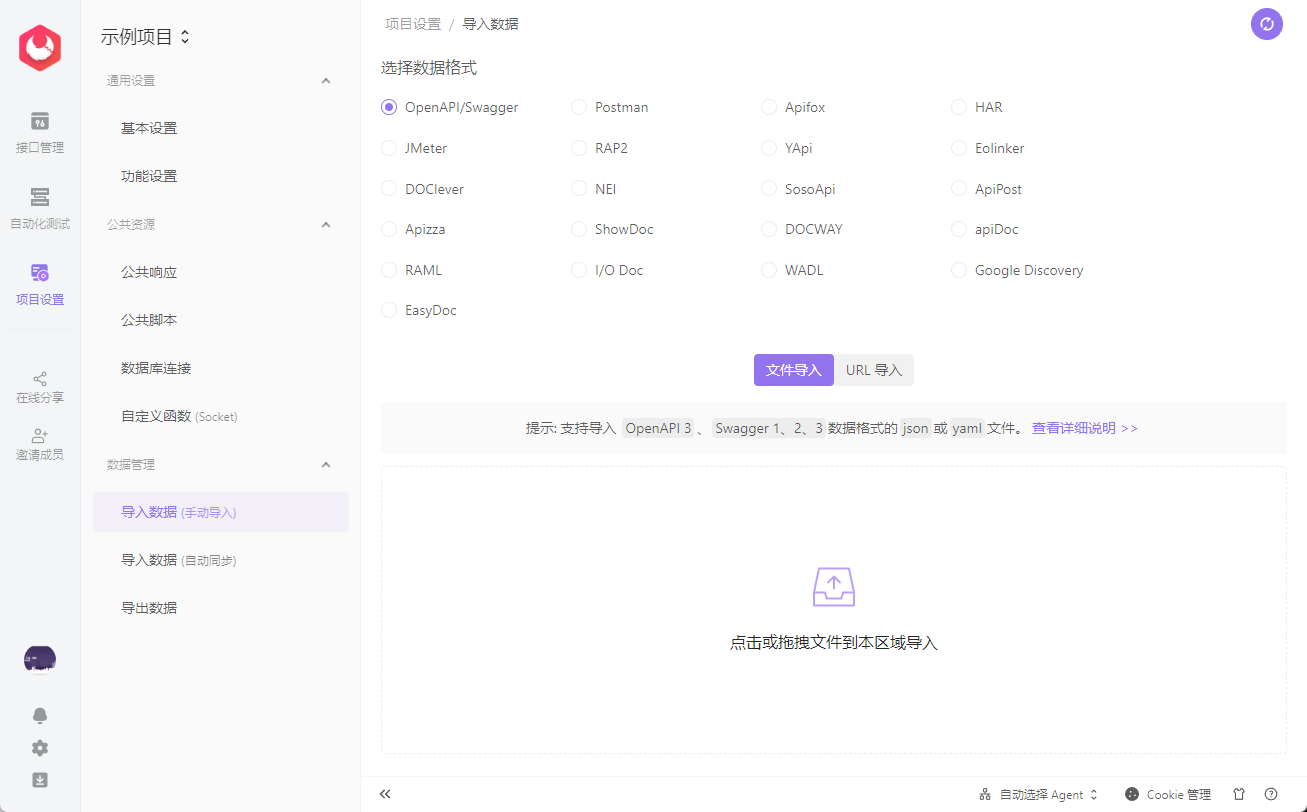1307x812 pixels.
Task: Switch to the URL 导入 tab
Action: click(x=874, y=369)
